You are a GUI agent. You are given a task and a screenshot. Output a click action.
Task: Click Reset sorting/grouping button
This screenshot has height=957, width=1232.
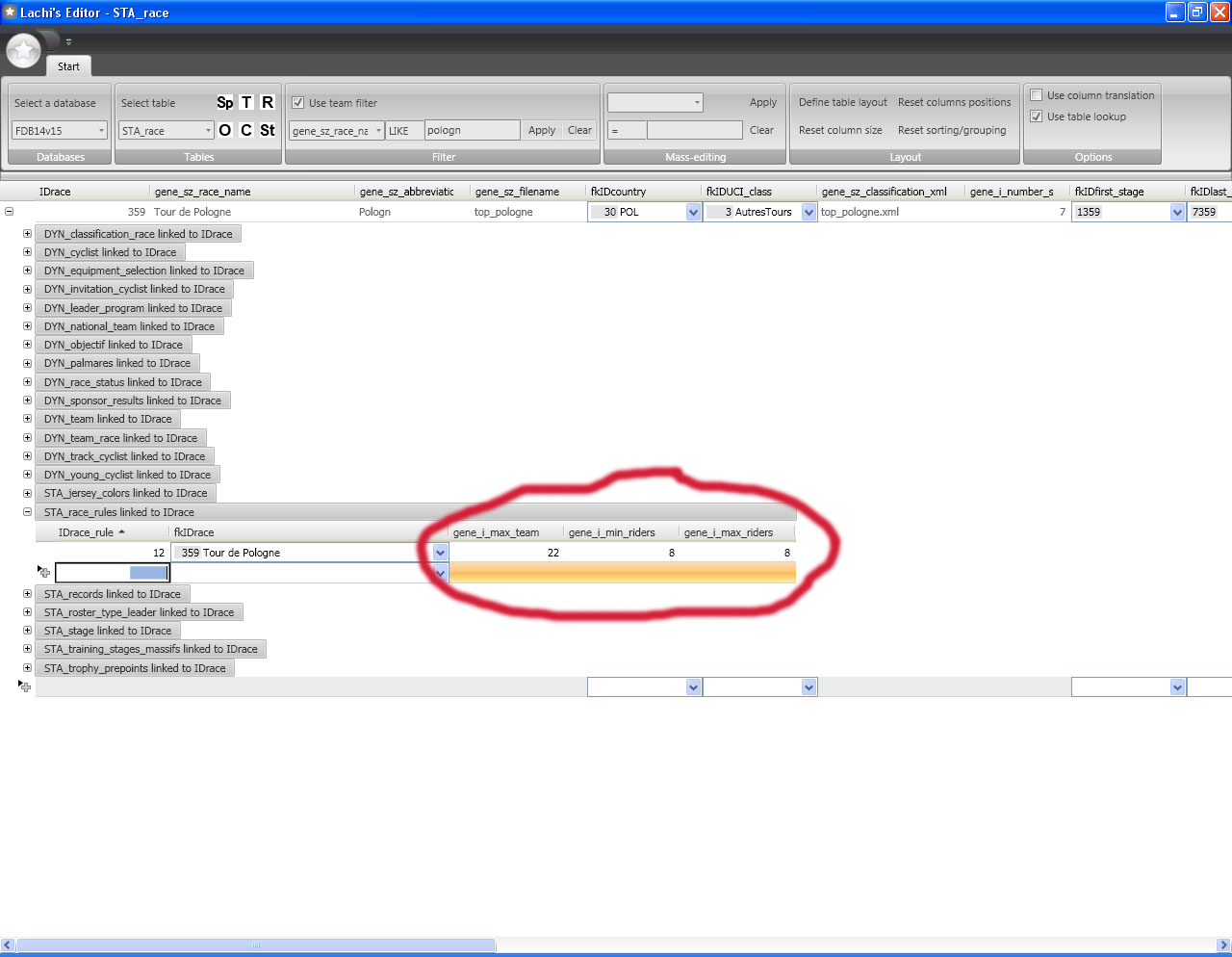point(951,130)
